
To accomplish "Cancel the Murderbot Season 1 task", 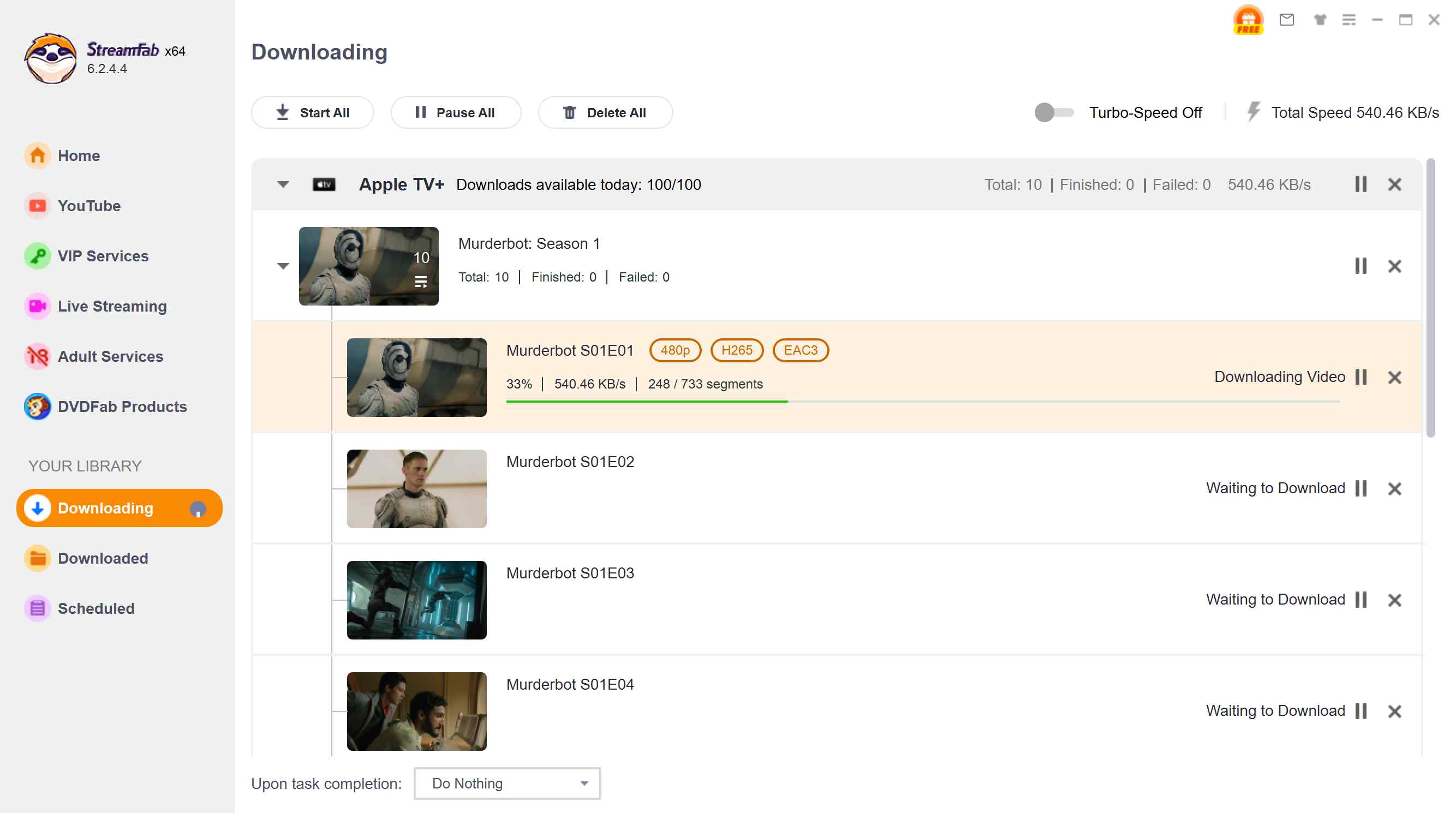I will [1394, 266].
